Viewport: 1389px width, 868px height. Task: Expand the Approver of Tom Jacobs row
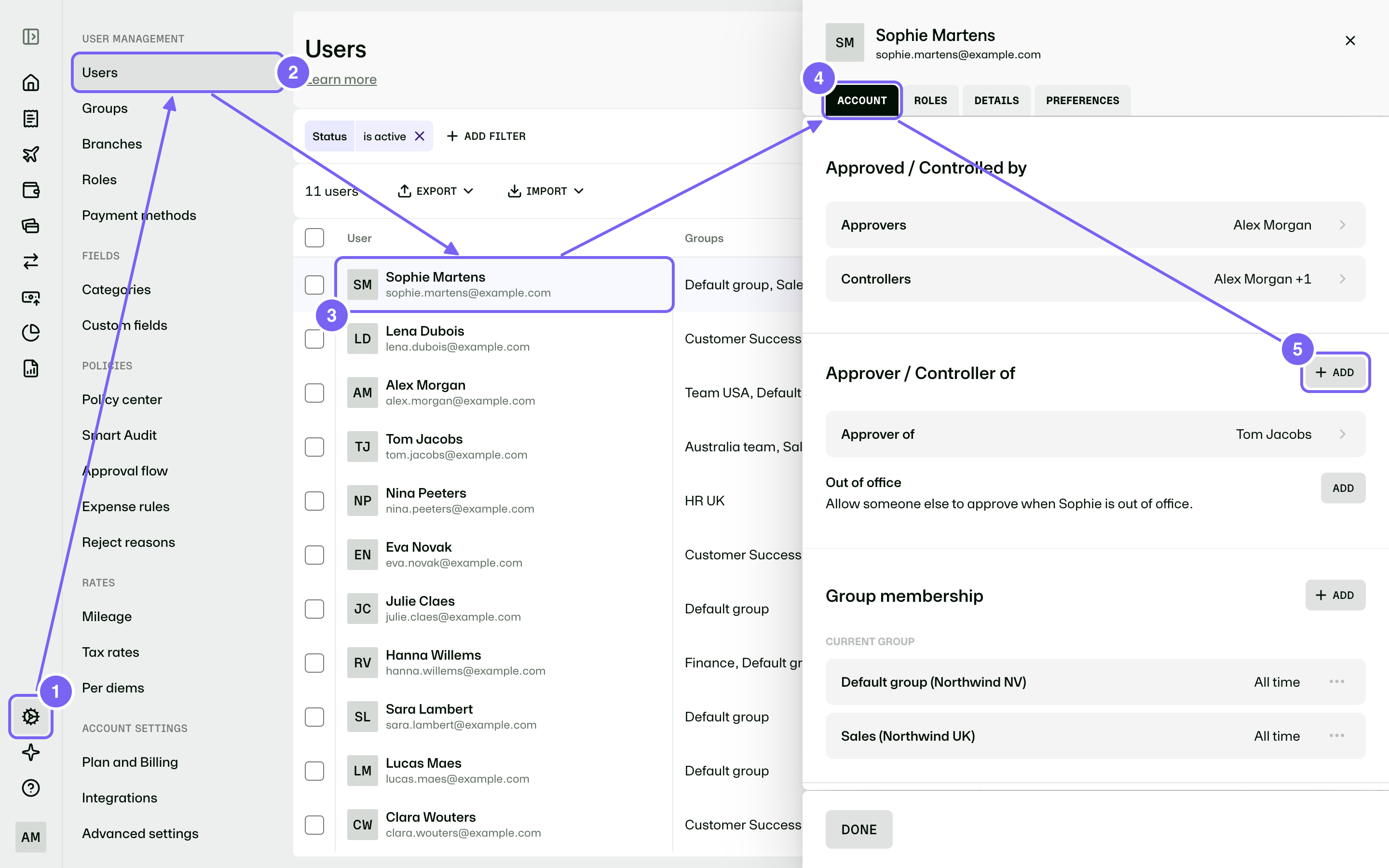click(x=1095, y=434)
